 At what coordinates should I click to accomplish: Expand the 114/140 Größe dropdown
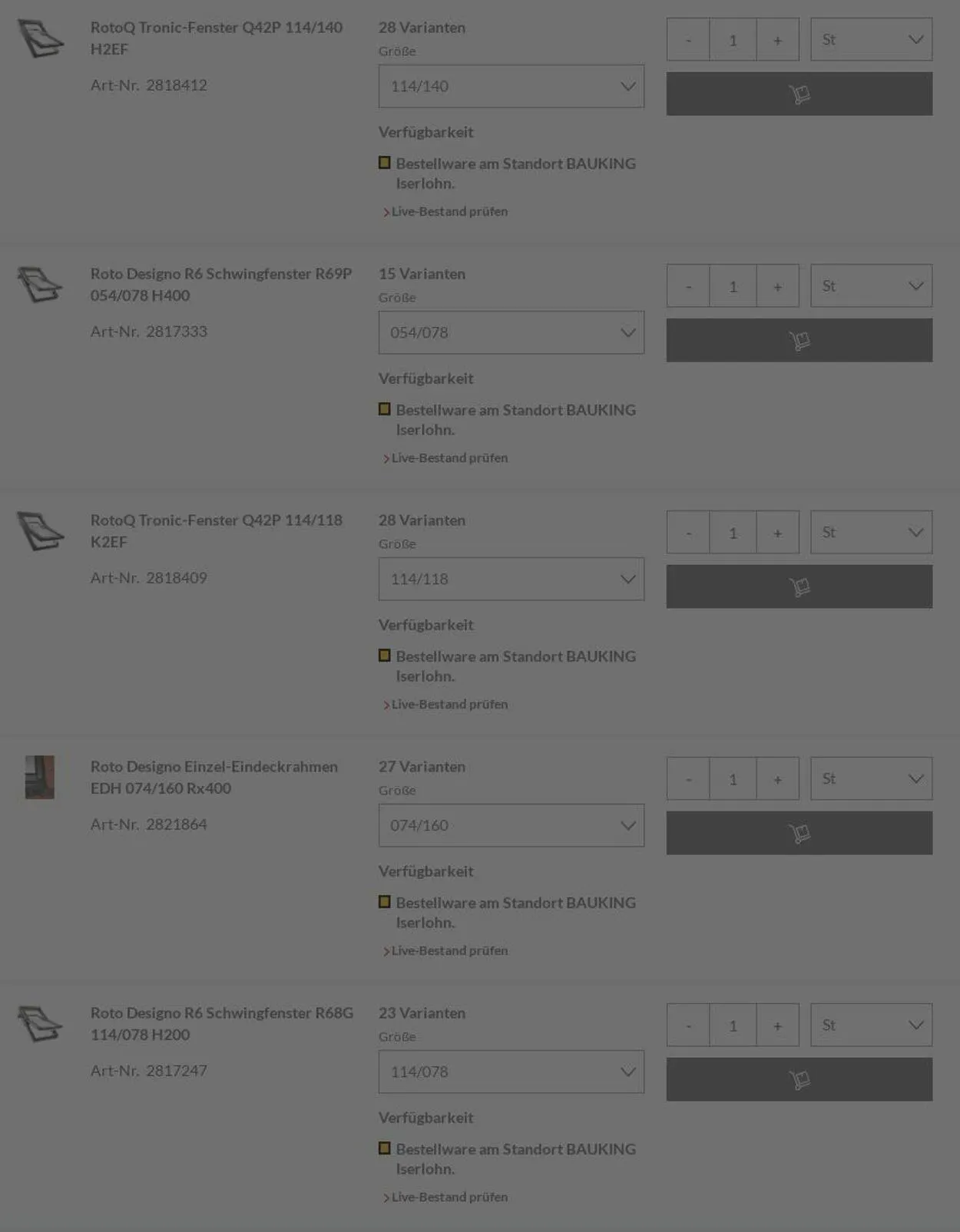click(511, 86)
